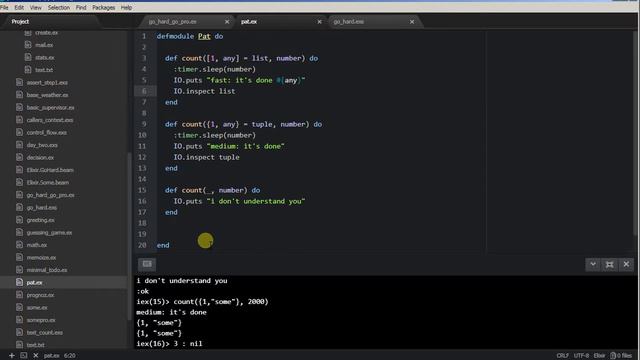Screen dimensions: 640x360
Task: Open the Find menu
Action: click(81, 7)
